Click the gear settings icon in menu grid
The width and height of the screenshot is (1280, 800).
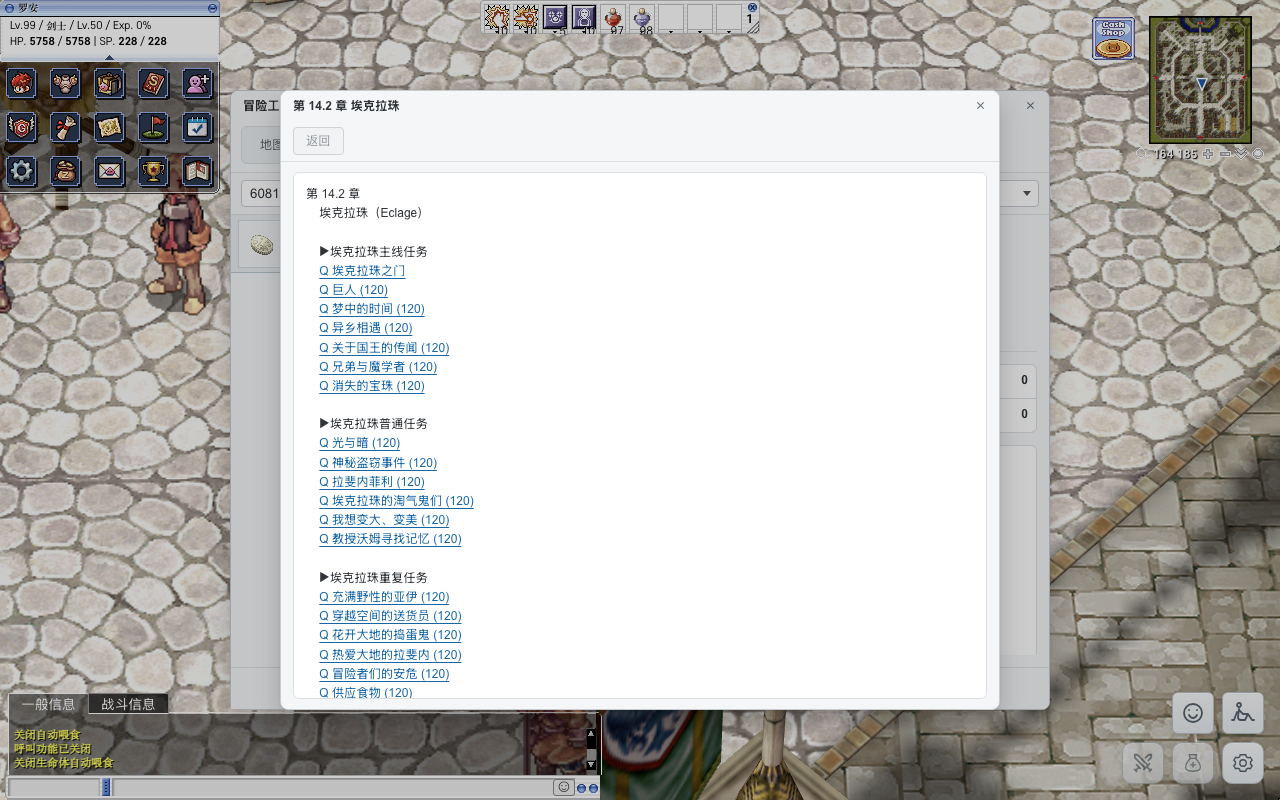pos(21,171)
